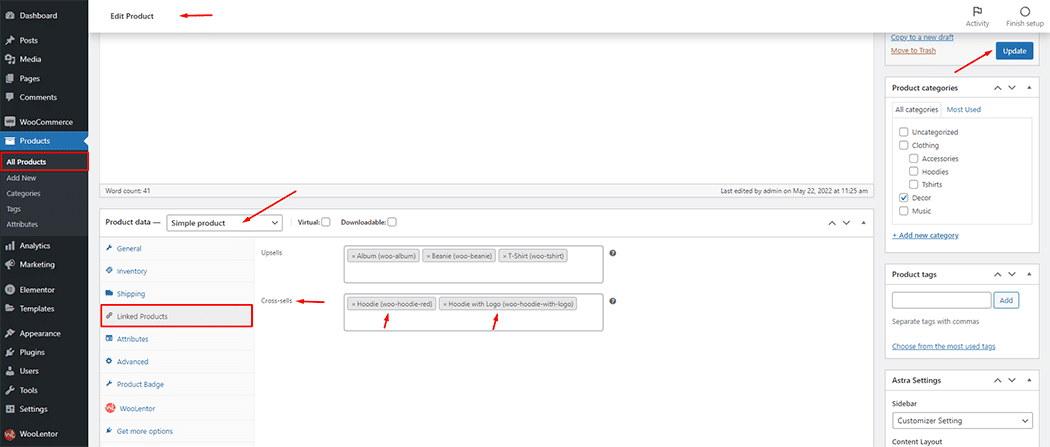Image resolution: width=1050 pixels, height=447 pixels.
Task: Open the Plugins sidebar icon
Action: [x=10, y=352]
